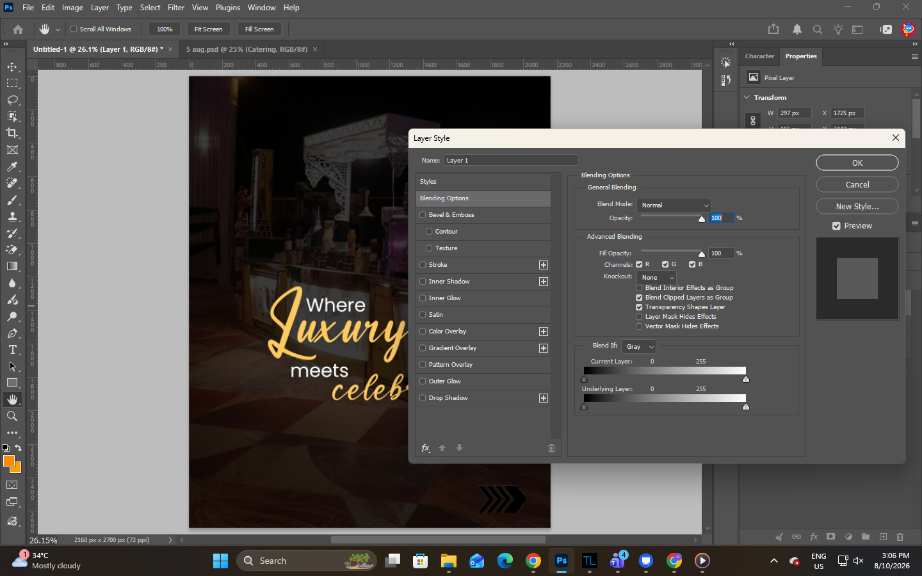This screenshot has width=922, height=576.
Task: Click the OK button
Action: pos(857,163)
